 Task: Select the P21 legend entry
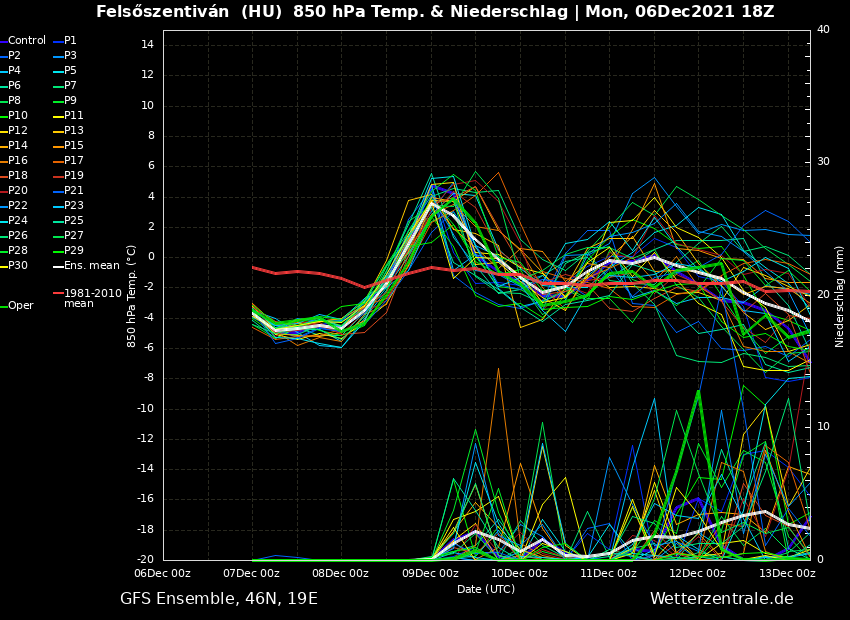pyautogui.click(x=74, y=191)
